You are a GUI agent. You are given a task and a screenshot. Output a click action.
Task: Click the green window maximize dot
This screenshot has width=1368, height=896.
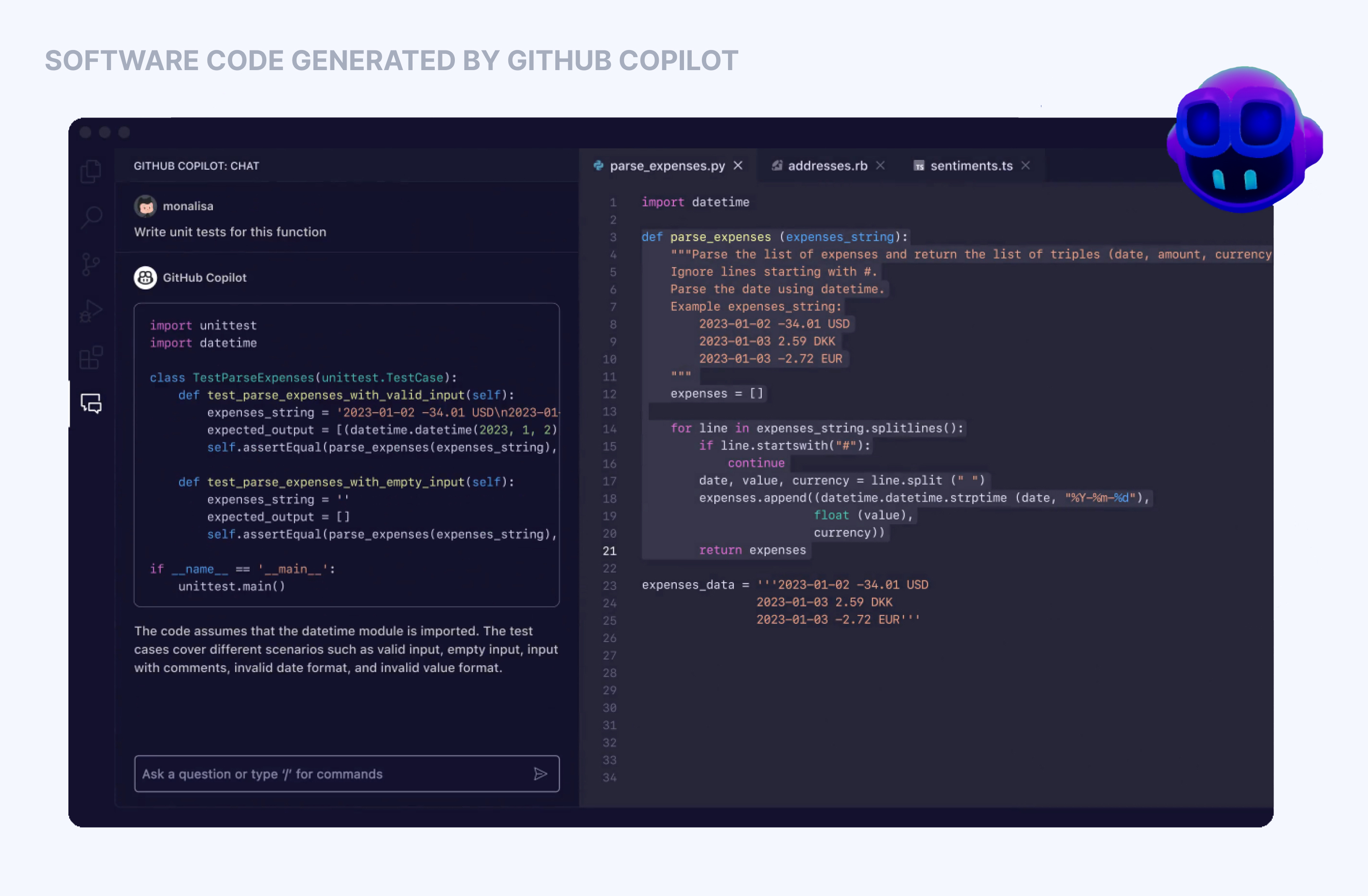(124, 132)
